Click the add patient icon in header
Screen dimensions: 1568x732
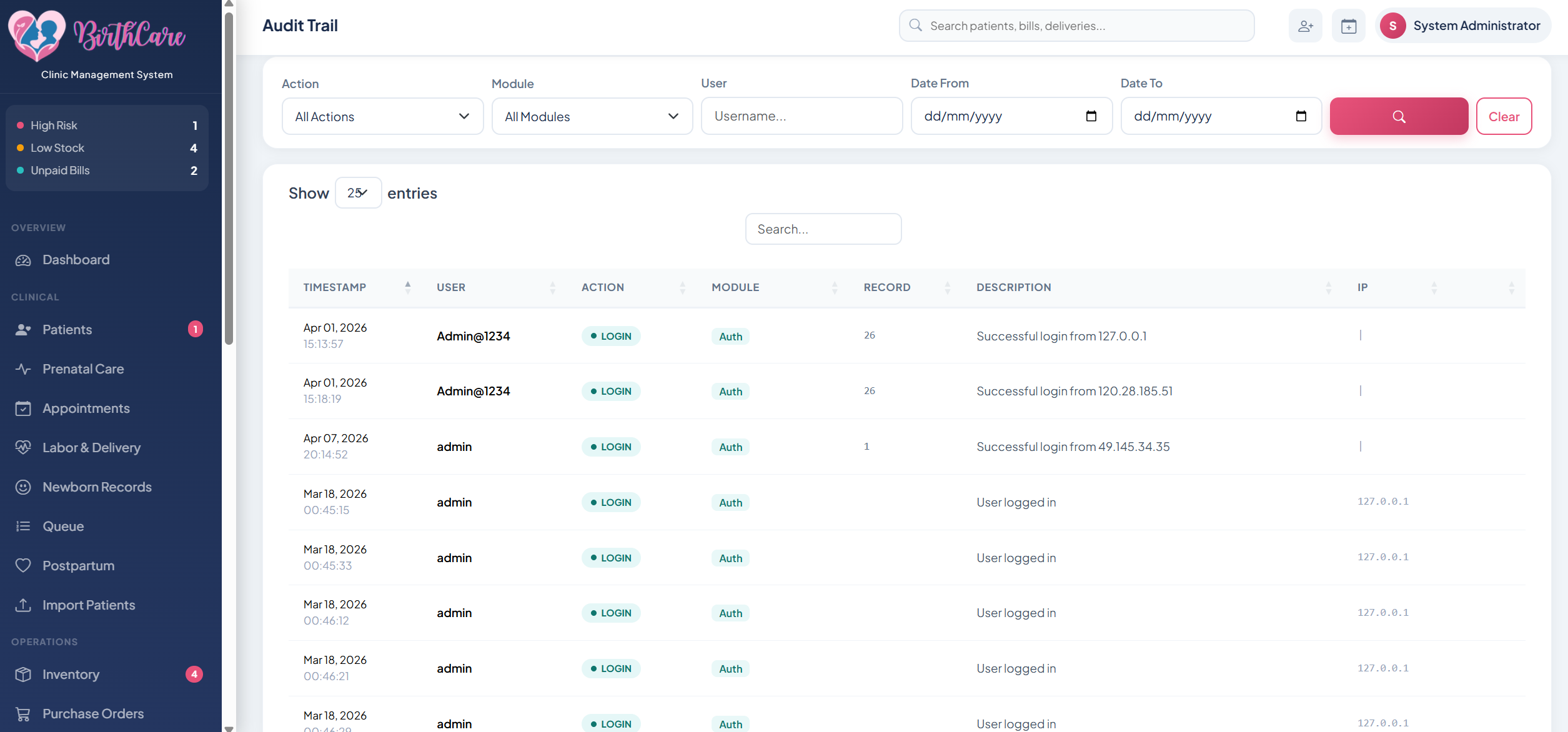coord(1305,26)
